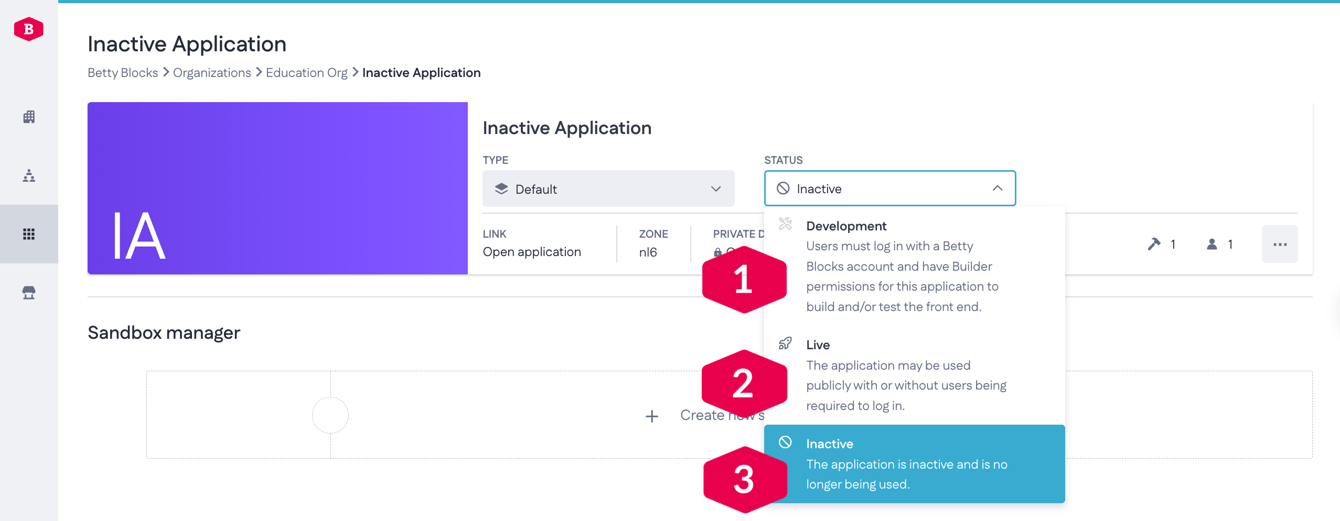The height and width of the screenshot is (521, 1340).
Task: Click the purple IA application thumbnail
Action: tap(278, 188)
